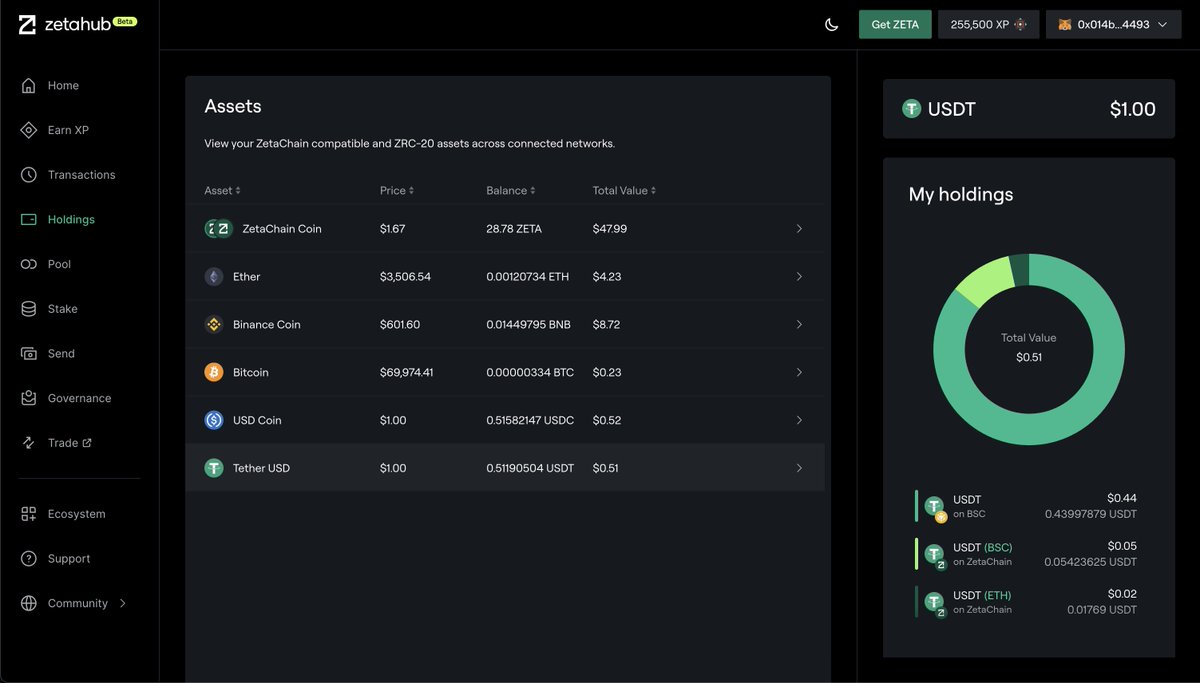This screenshot has height=683, width=1200.
Task: Click the ZetaHub logo
Action: click(x=77, y=25)
